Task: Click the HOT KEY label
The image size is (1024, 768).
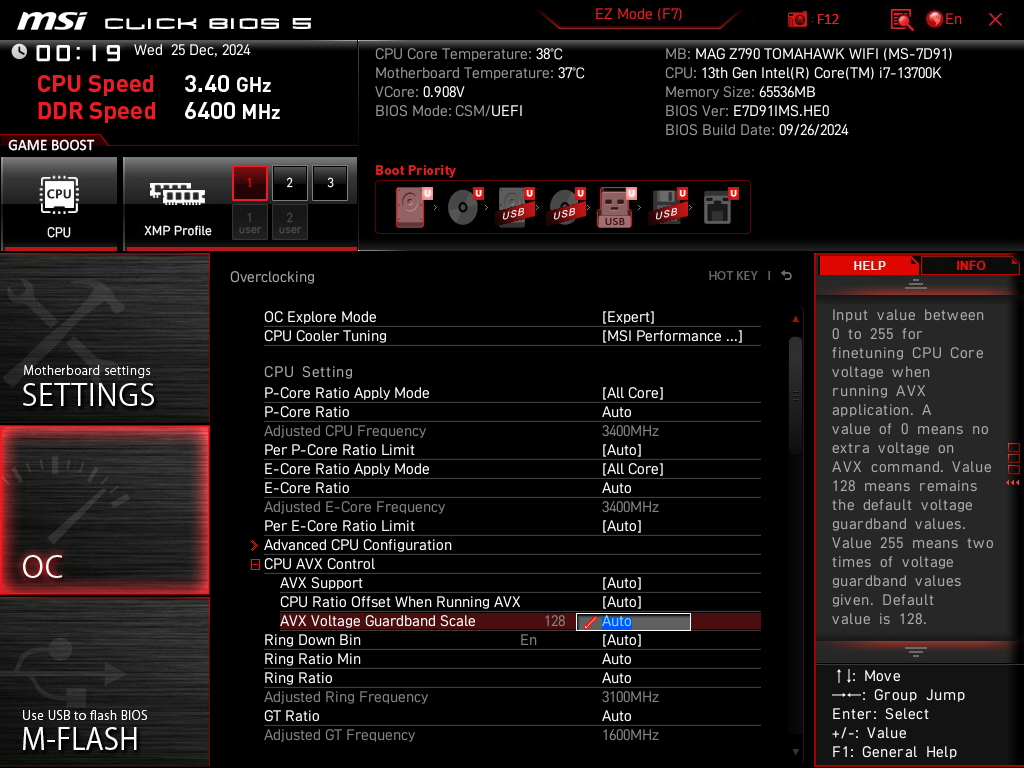Action: click(733, 276)
